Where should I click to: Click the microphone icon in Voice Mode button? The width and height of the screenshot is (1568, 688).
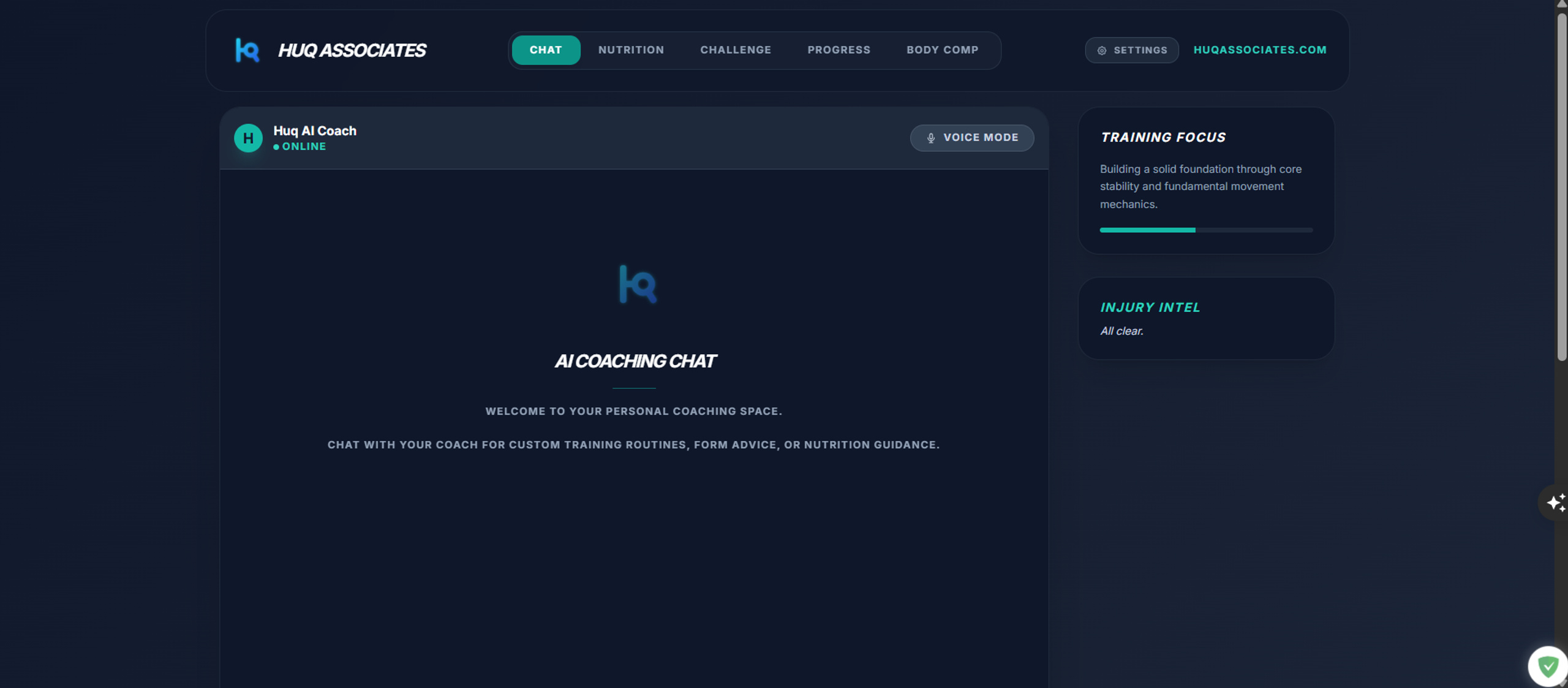click(930, 138)
